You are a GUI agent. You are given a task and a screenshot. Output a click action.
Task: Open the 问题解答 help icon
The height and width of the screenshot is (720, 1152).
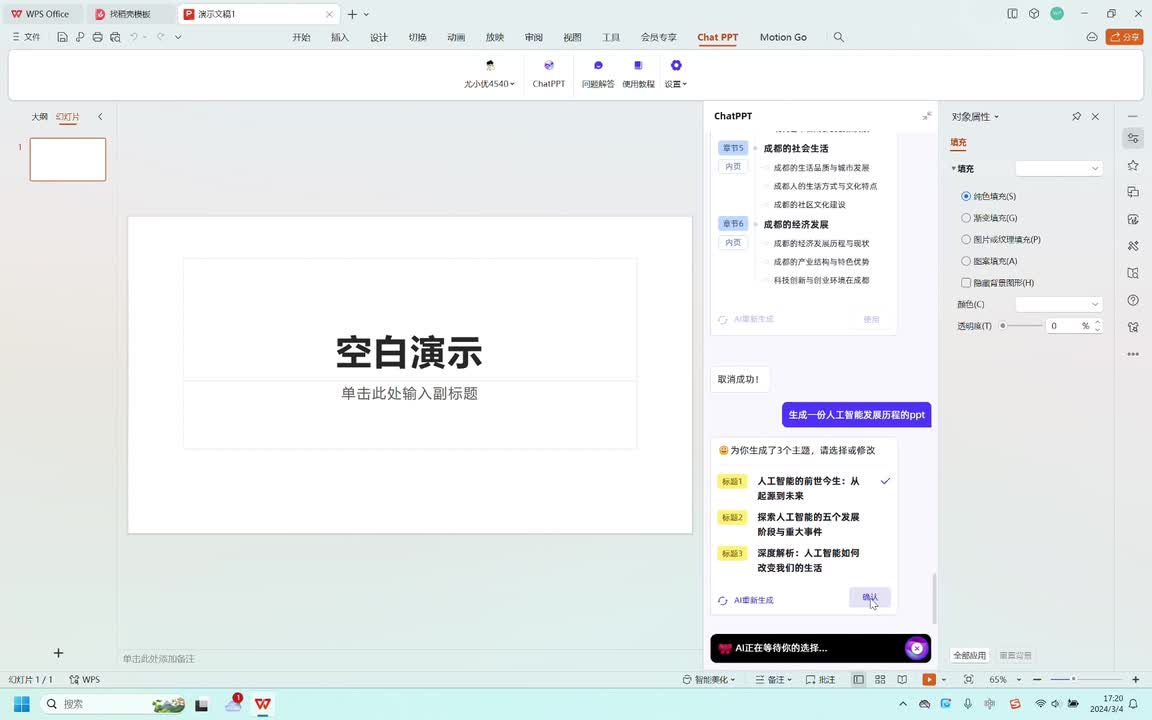[x=598, y=66]
